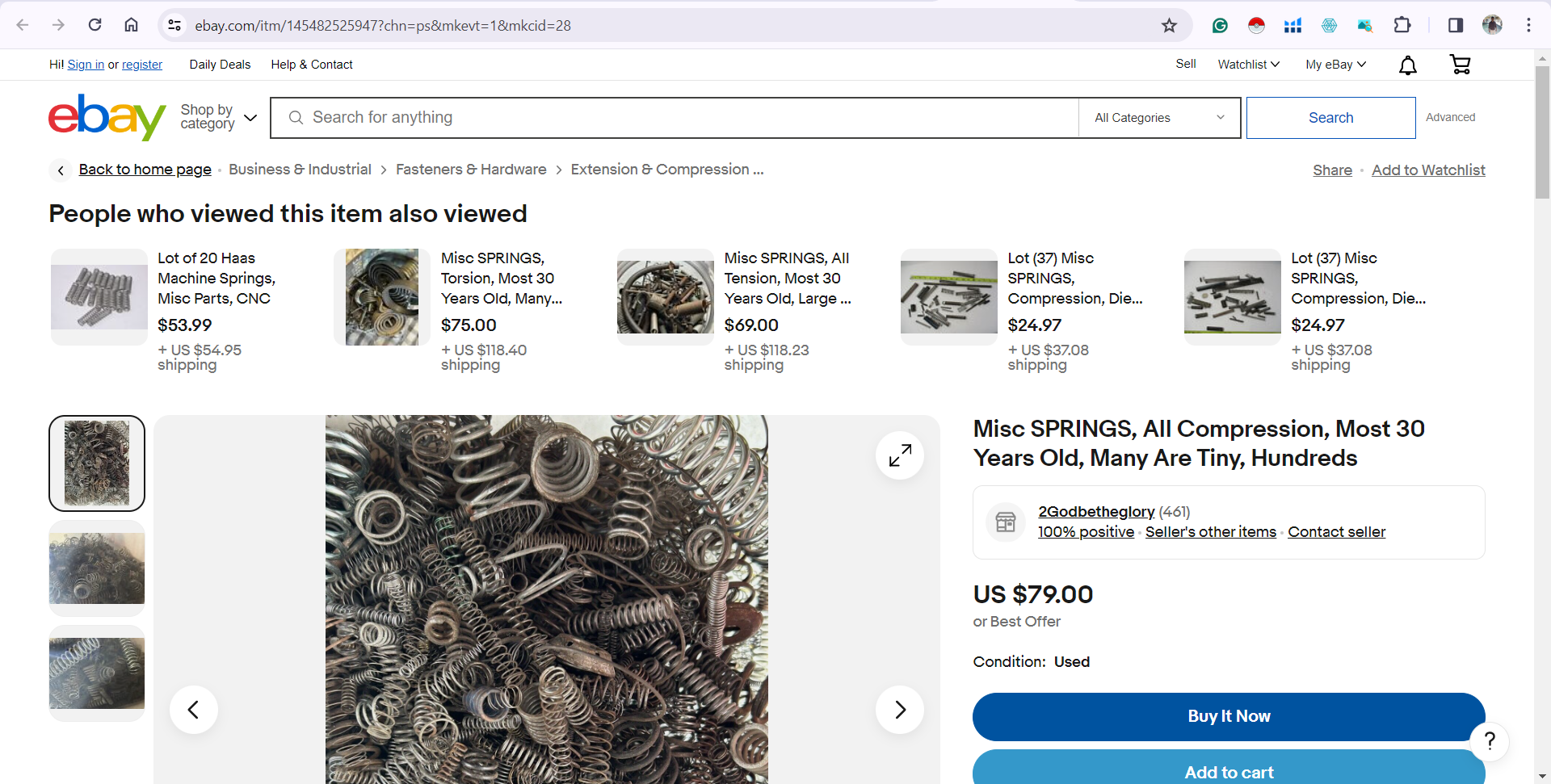
Task: Click the main springs product image
Action: click(547, 600)
